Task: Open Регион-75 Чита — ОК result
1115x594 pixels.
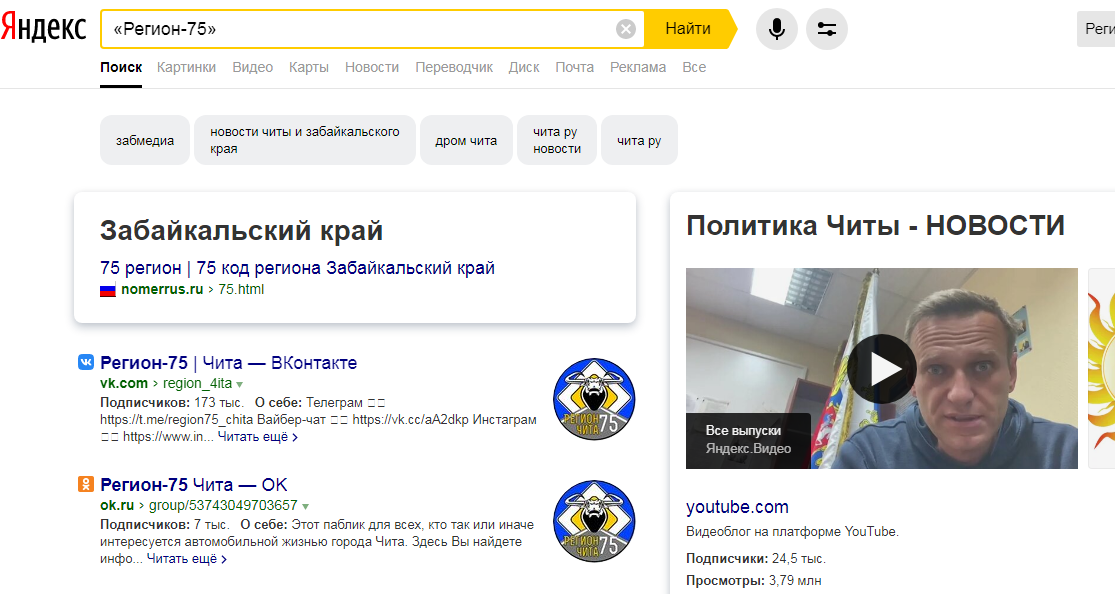Action: pos(193,485)
